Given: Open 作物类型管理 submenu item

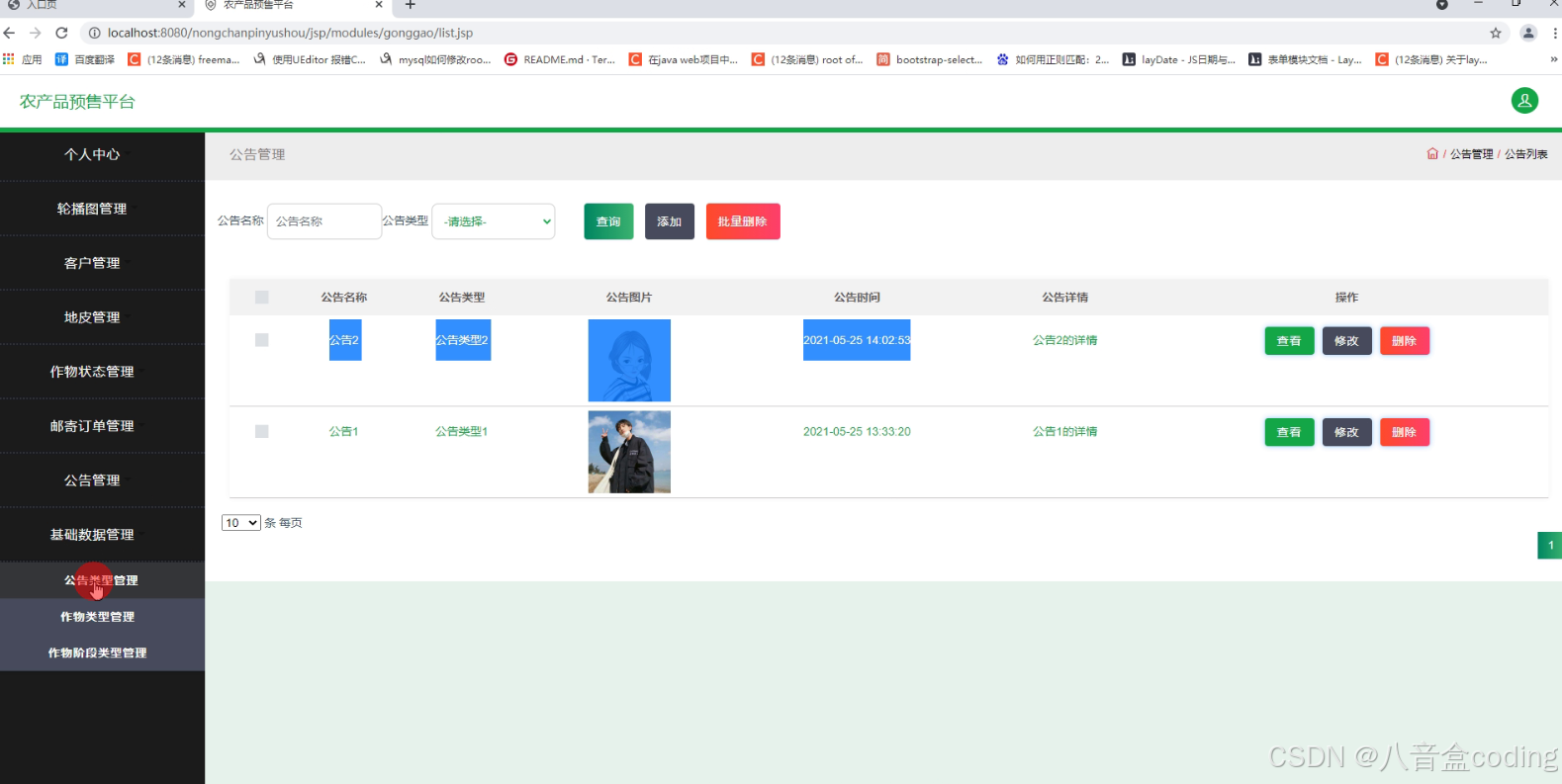Looking at the screenshot, I should (102, 617).
